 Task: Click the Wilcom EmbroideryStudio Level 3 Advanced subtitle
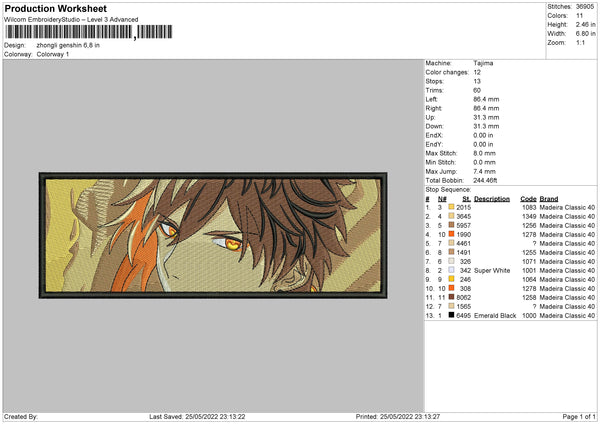(x=71, y=20)
